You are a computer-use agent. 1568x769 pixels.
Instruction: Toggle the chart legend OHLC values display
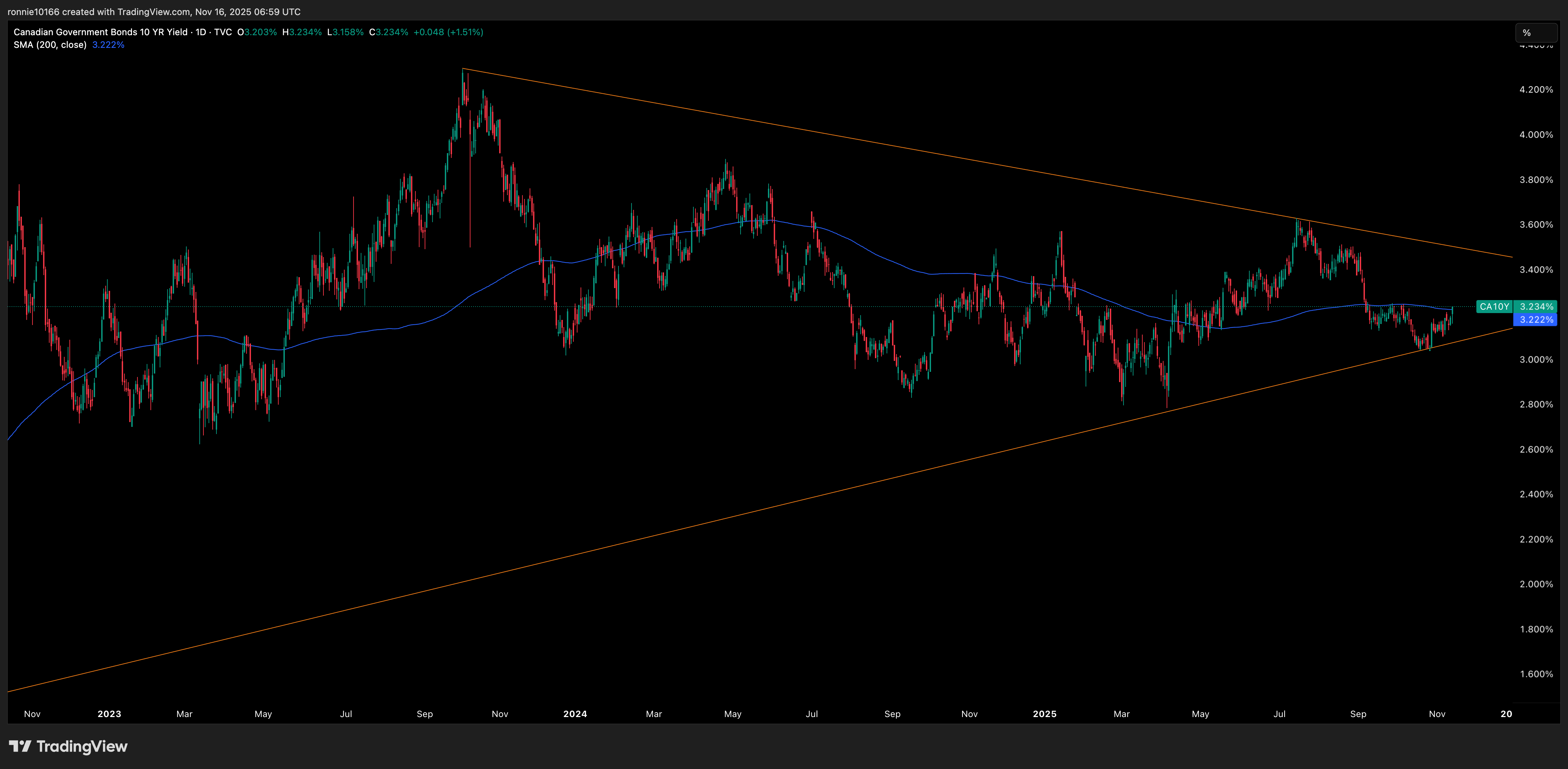[x=359, y=32]
